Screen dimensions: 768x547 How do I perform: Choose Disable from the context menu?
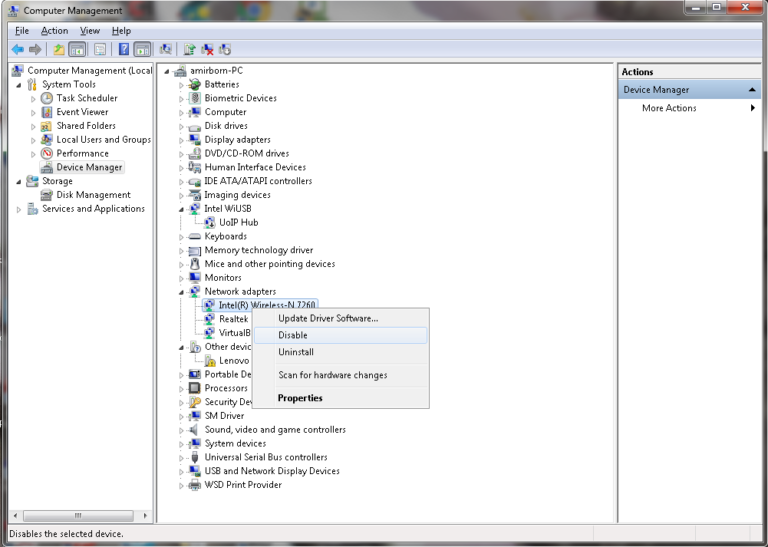pos(293,335)
